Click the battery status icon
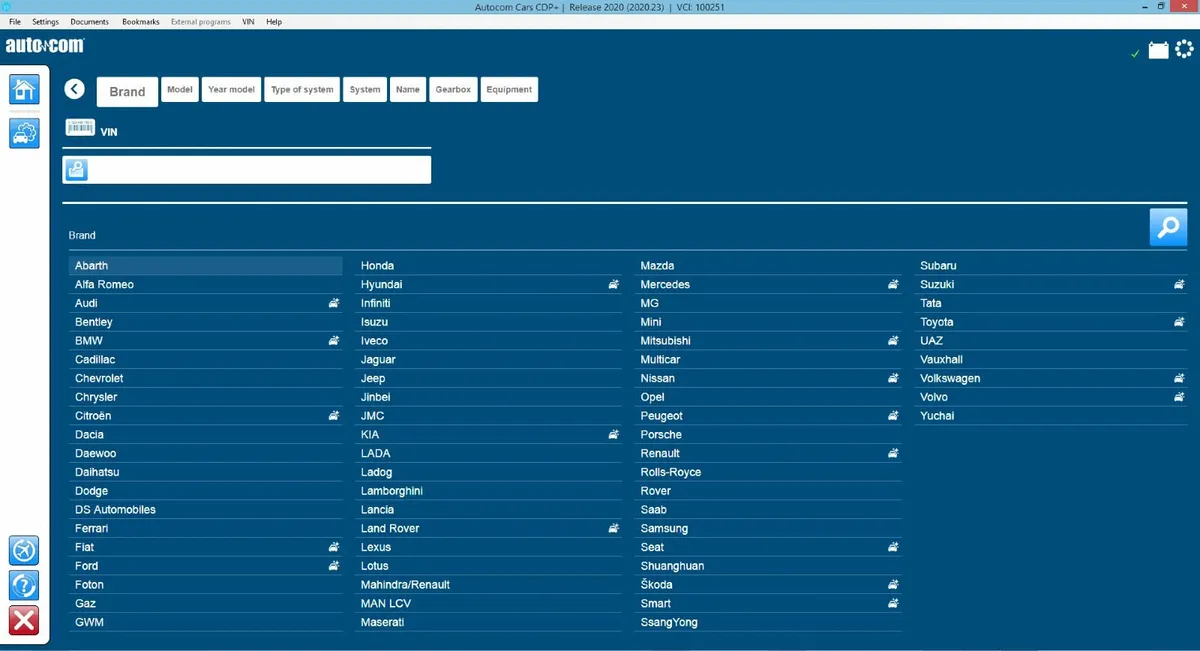The width and height of the screenshot is (1200, 651). pyautogui.click(x=1158, y=50)
